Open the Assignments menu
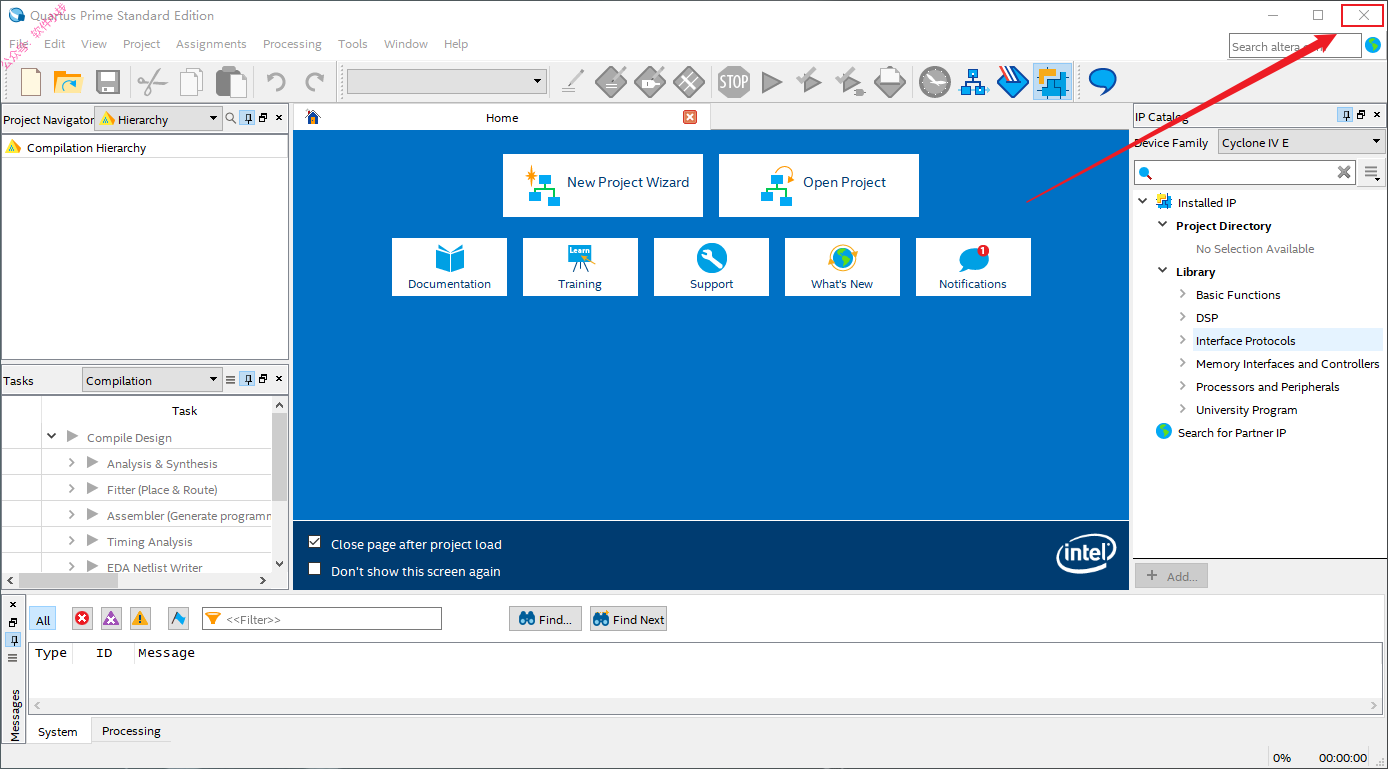The image size is (1388, 769). point(211,44)
